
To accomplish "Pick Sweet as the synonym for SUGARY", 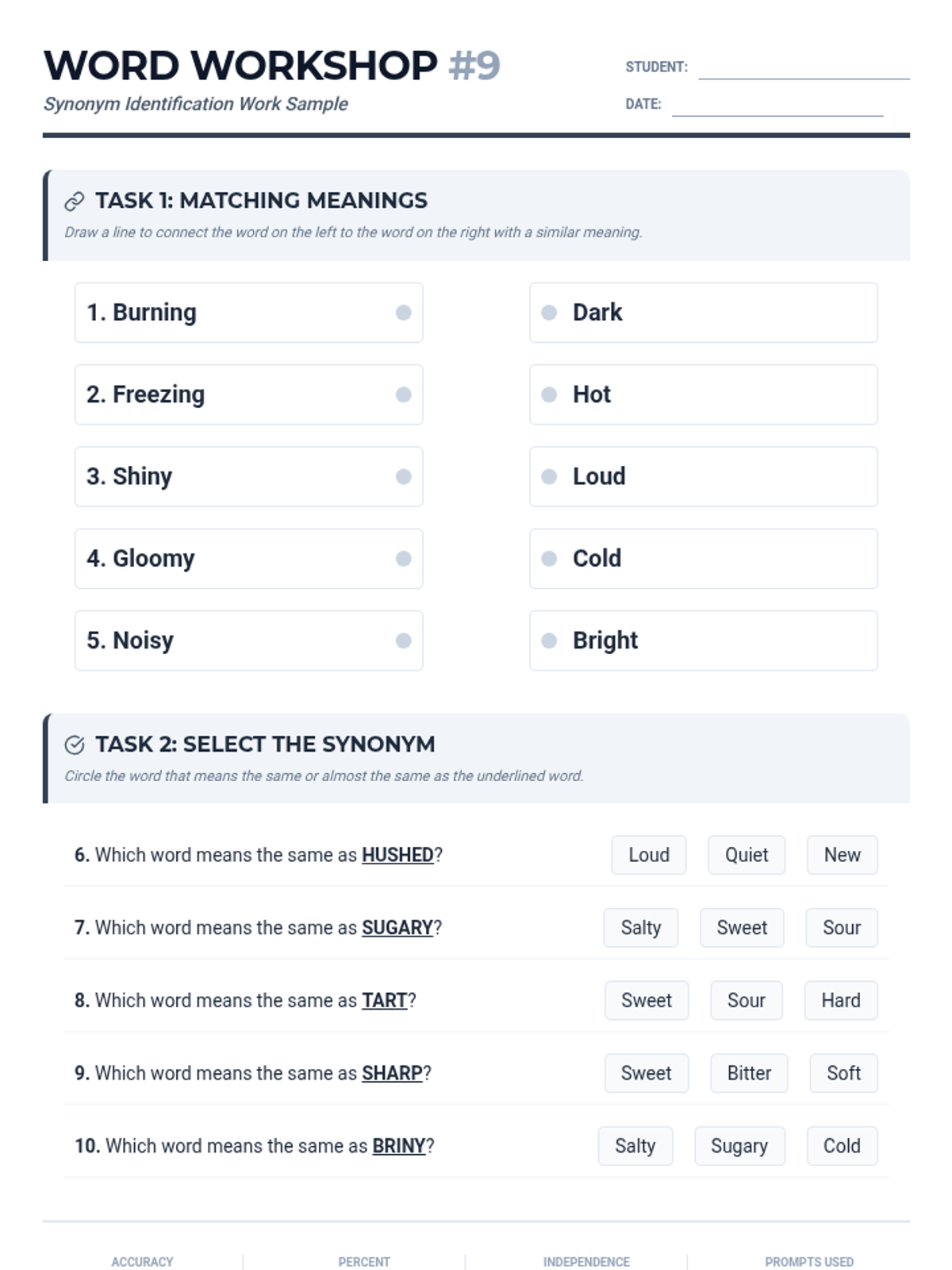I will [741, 928].
